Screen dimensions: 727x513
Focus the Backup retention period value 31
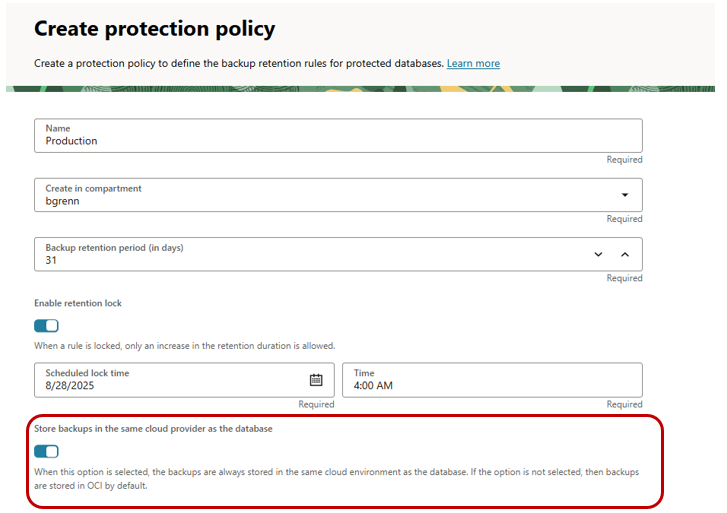52,260
